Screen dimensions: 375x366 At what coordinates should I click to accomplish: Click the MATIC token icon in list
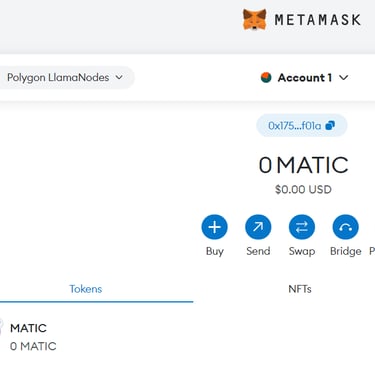pyautogui.click(x=1, y=327)
